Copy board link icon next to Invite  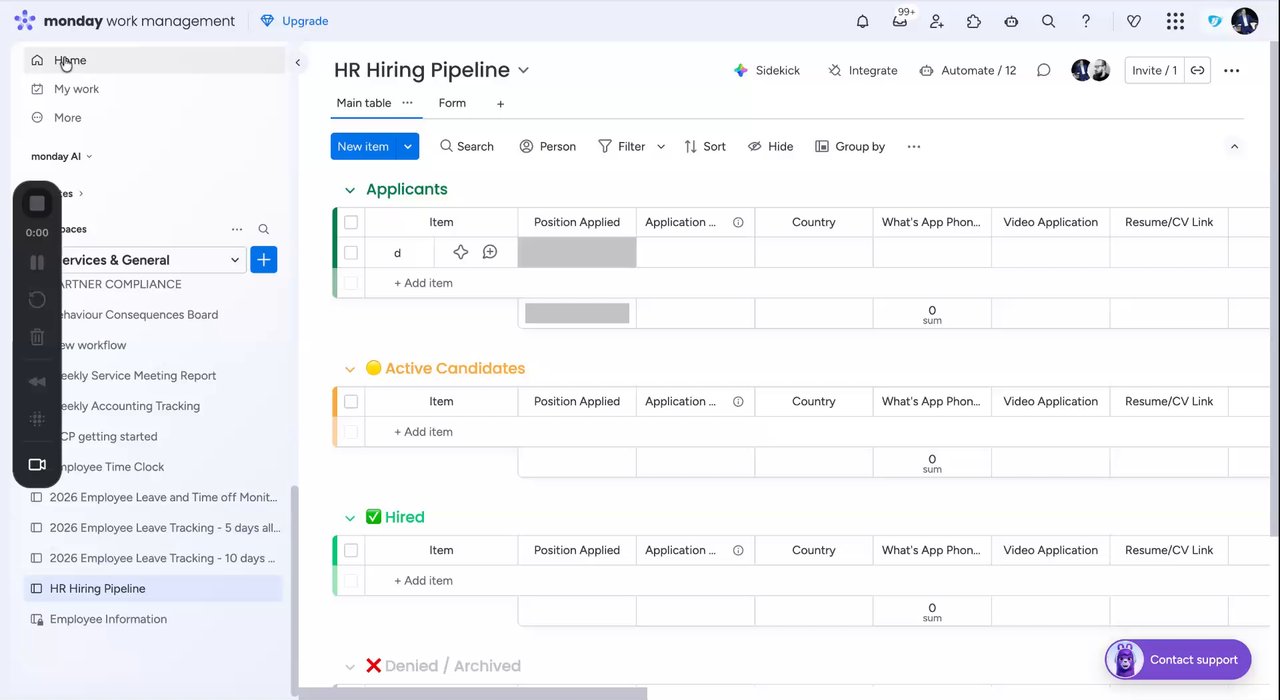click(1197, 70)
